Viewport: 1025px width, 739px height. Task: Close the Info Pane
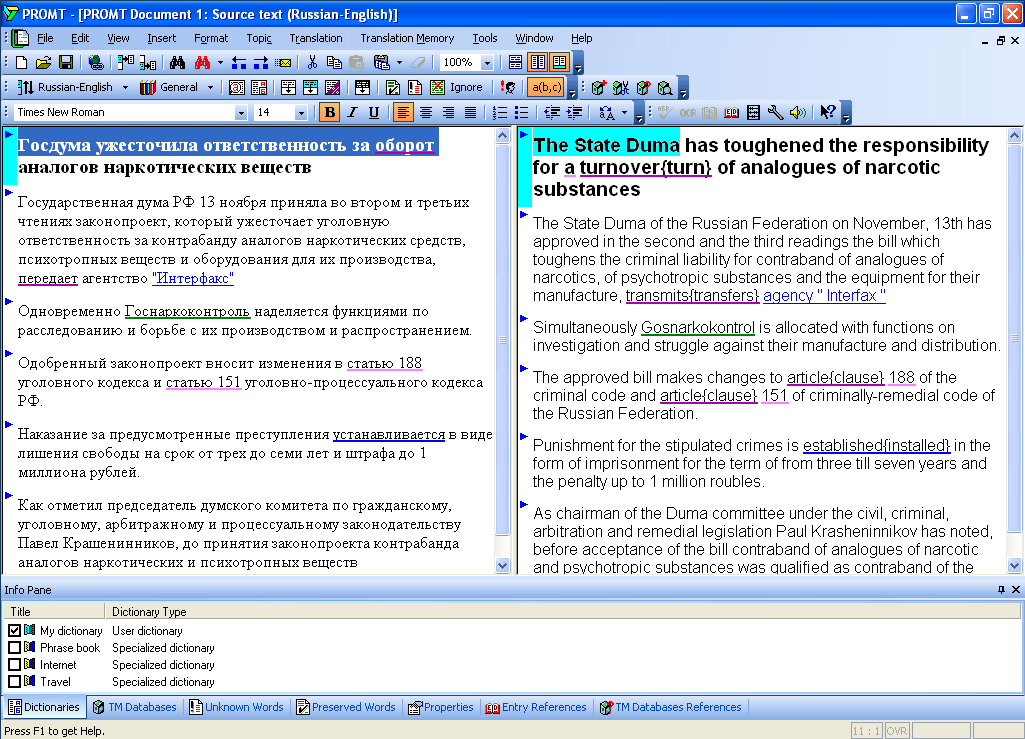[x=1016, y=590]
